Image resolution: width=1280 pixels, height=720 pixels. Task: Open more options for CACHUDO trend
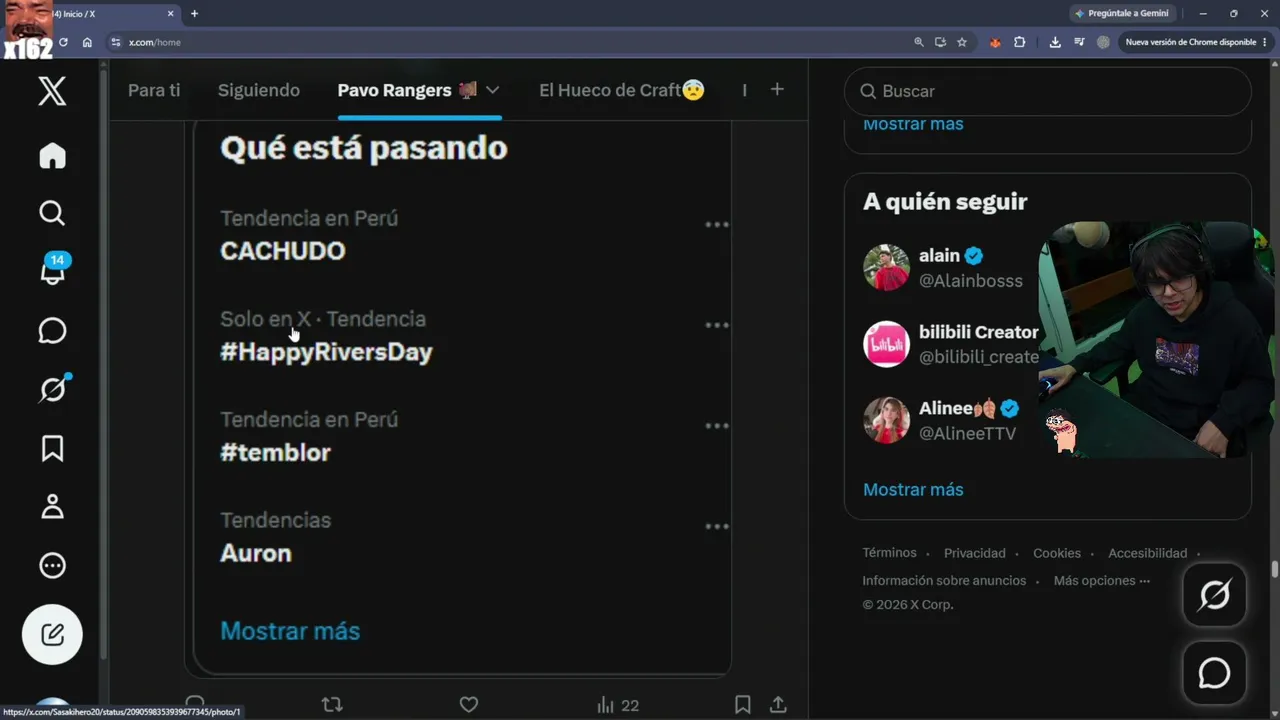(x=717, y=225)
